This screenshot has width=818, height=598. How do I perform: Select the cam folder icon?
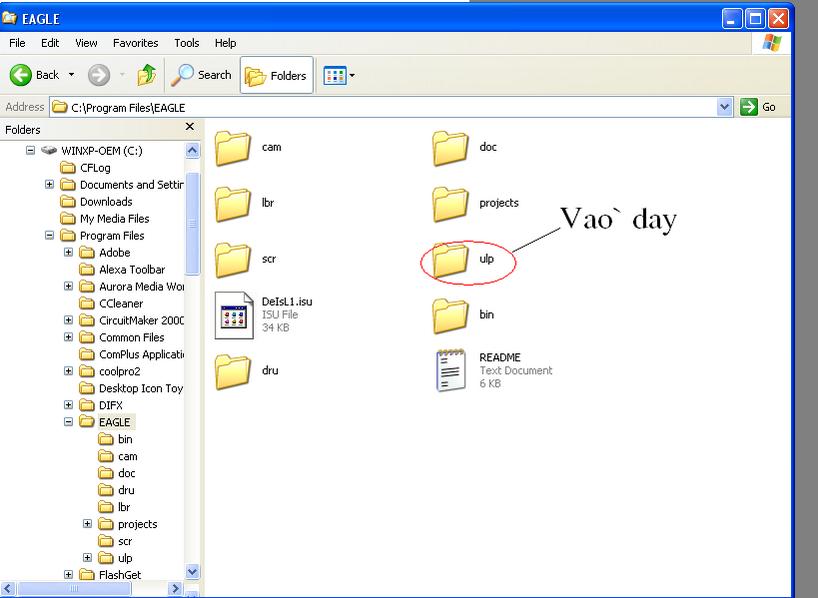point(233,148)
